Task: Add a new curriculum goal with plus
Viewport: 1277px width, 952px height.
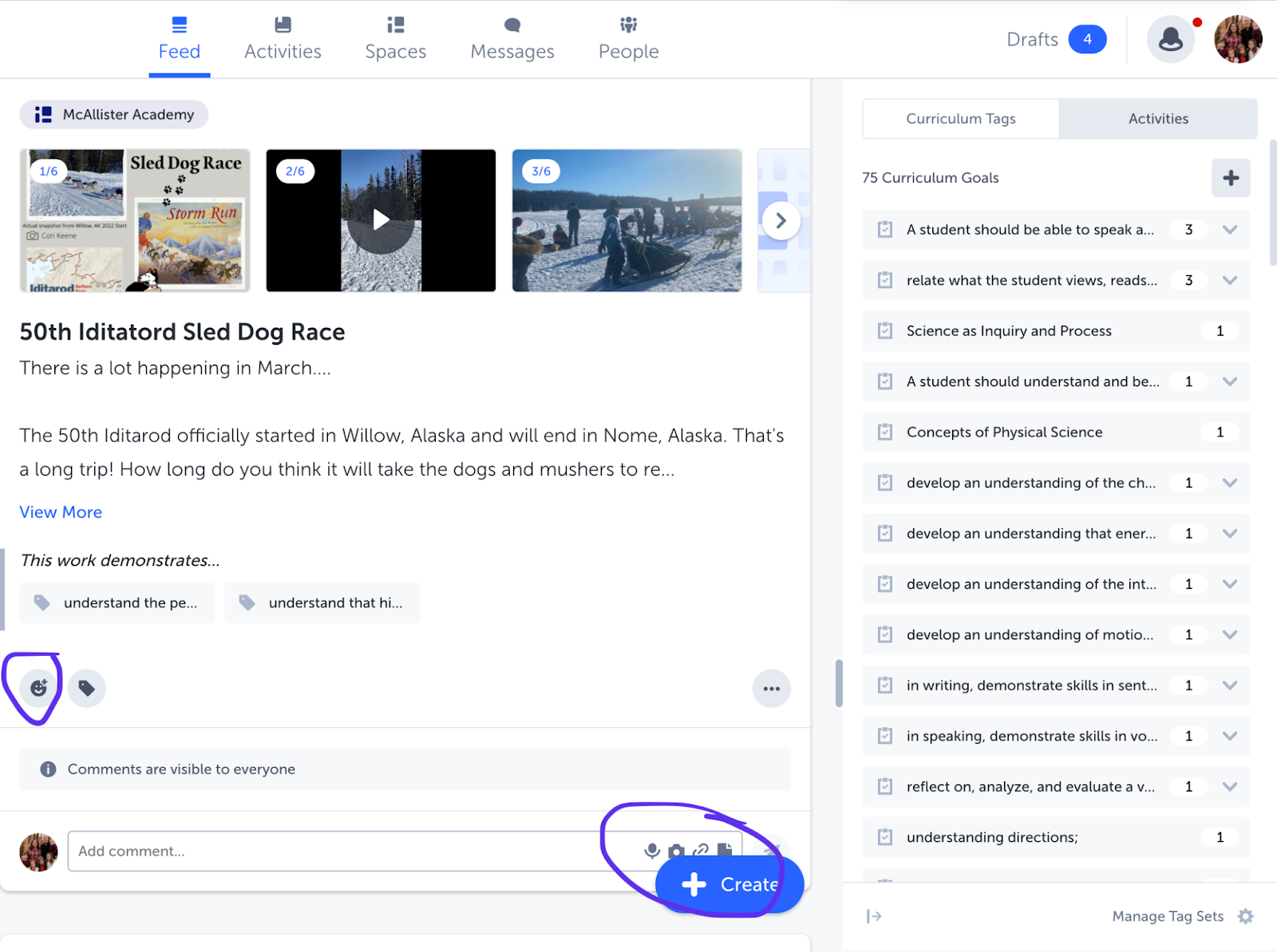Action: click(x=1231, y=177)
